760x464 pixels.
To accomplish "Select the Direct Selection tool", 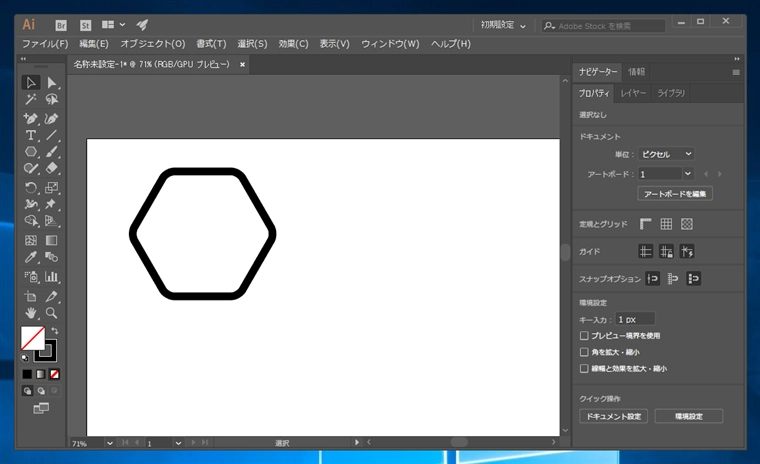I will (51, 83).
